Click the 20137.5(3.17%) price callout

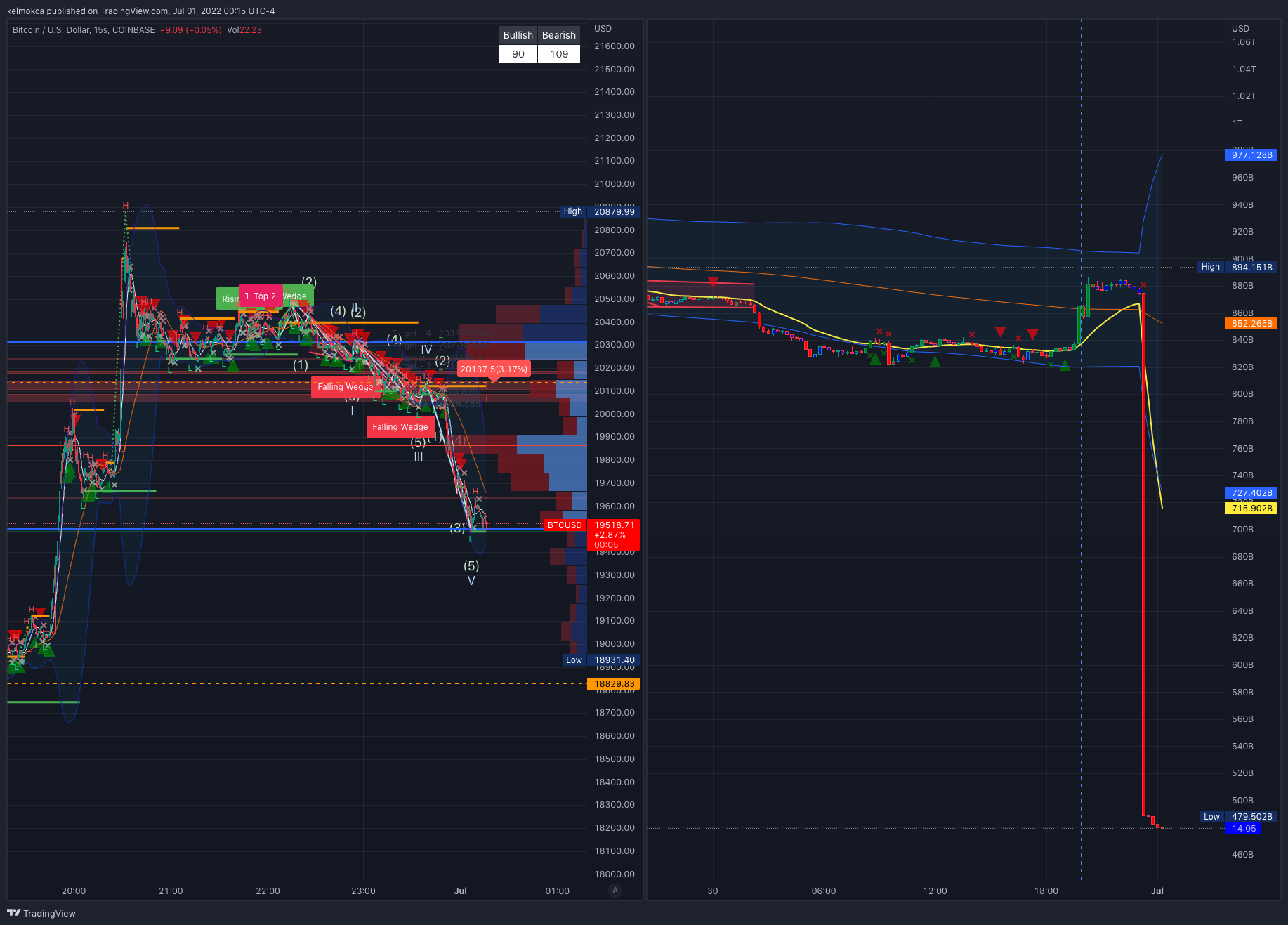(x=494, y=369)
